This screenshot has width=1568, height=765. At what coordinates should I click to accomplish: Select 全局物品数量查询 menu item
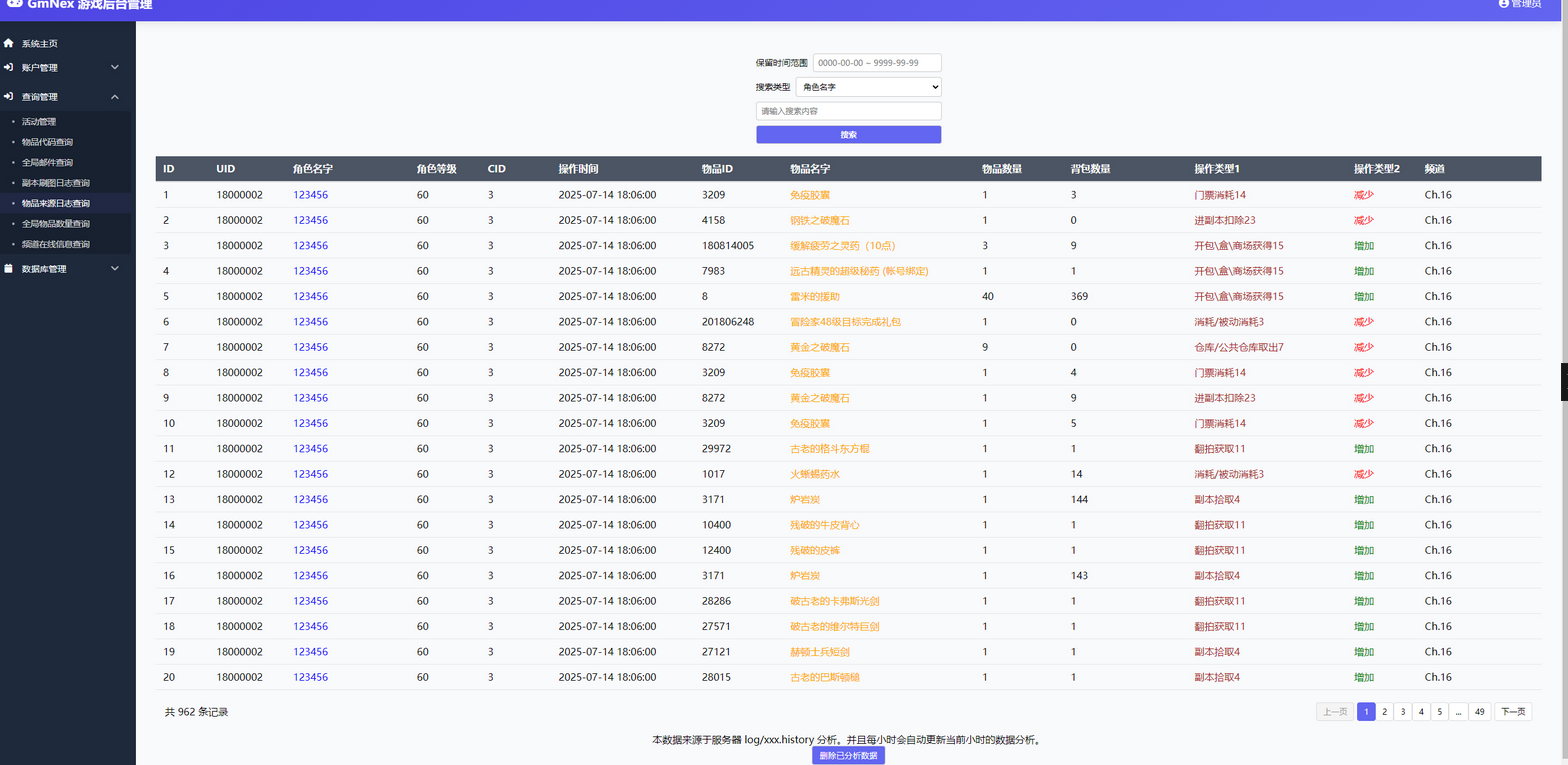pos(55,224)
